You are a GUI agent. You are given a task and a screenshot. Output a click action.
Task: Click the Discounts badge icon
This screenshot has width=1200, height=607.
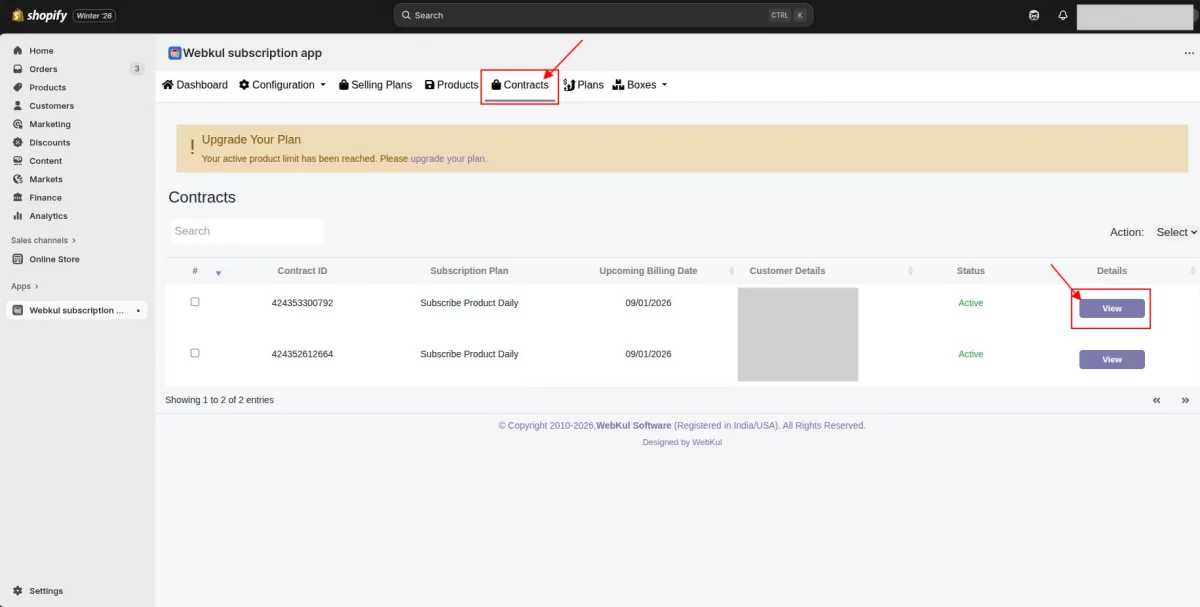[18, 143]
